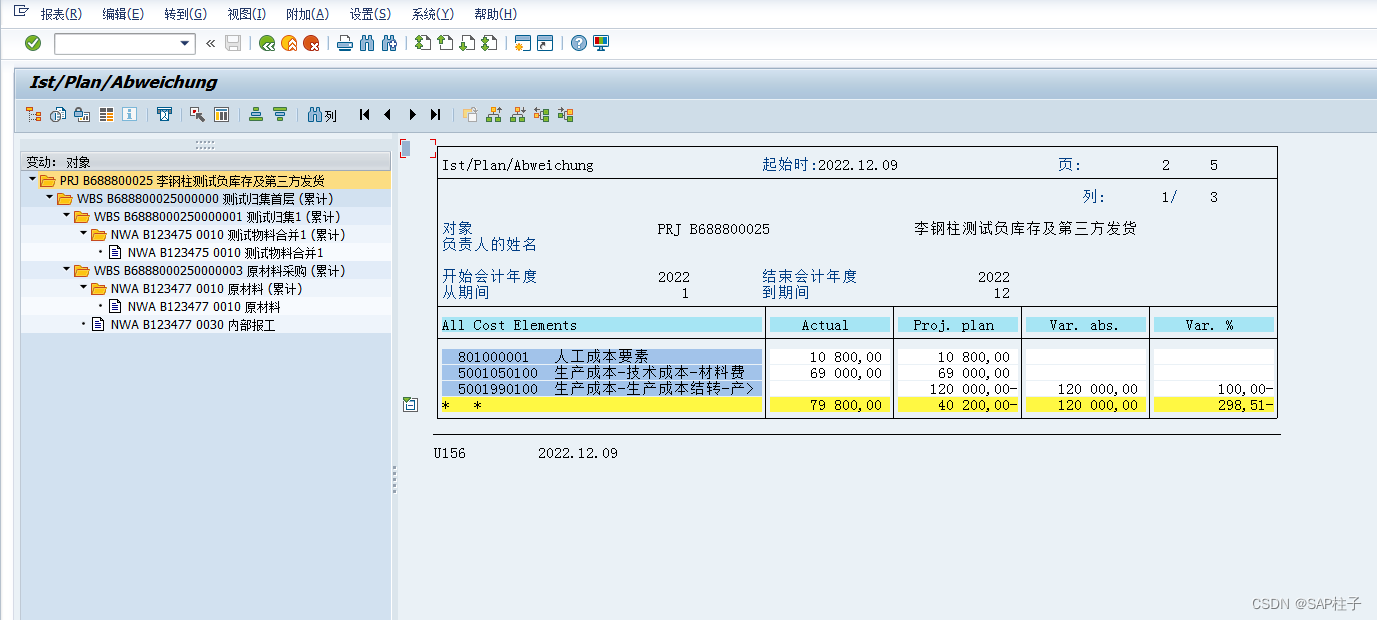Click the cursor selection icon in report toolbar

(198, 115)
